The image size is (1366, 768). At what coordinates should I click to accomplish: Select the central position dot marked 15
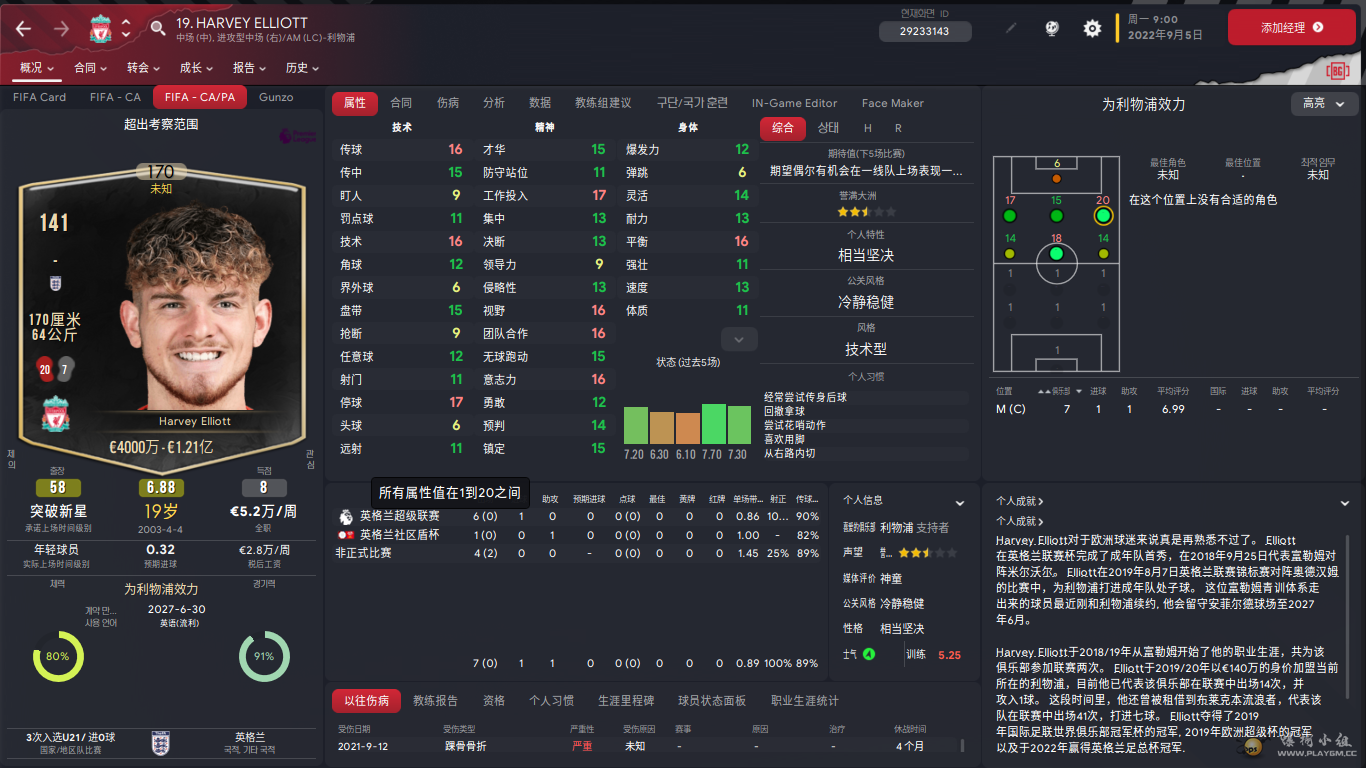(1056, 215)
